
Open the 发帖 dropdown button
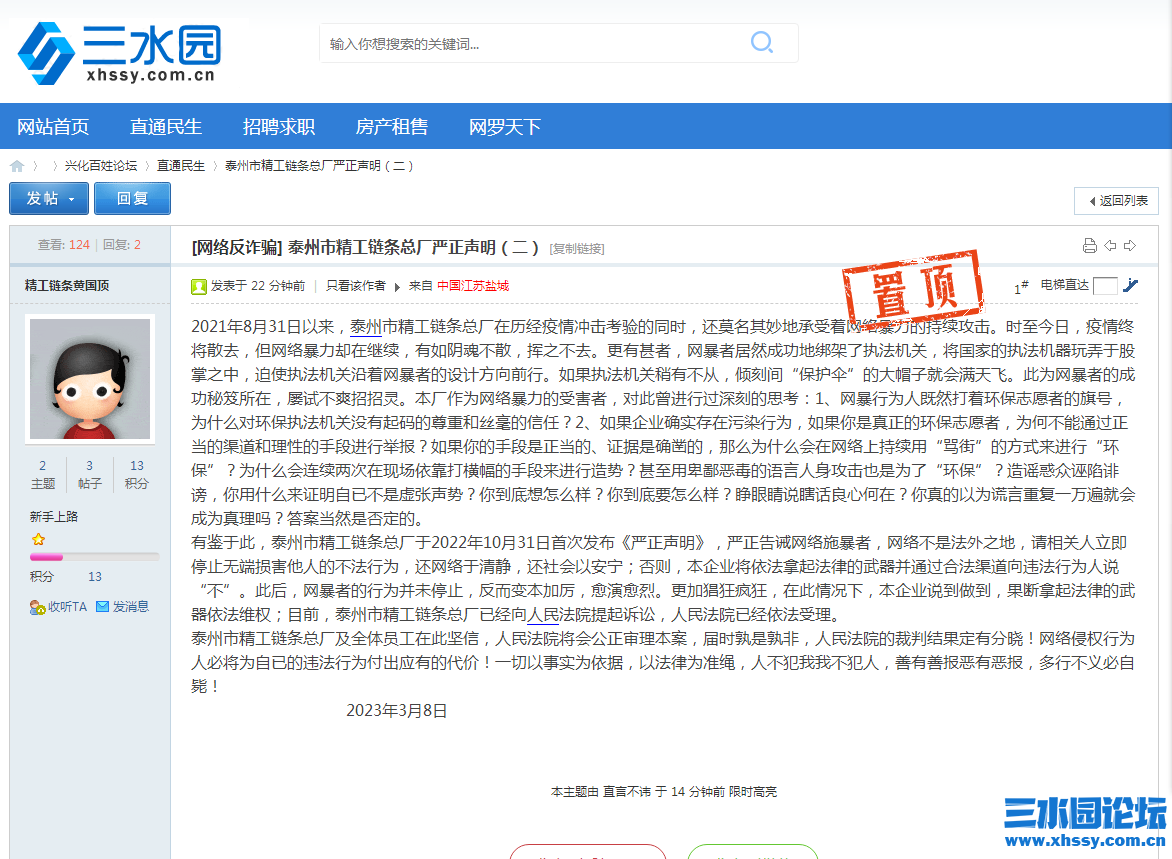click(49, 199)
